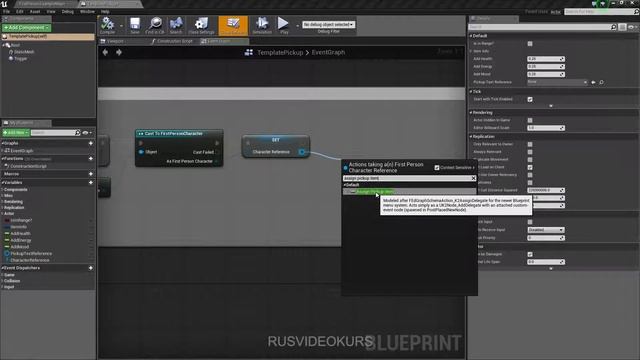
Task: Select TemplatePickup(self) in Components list
Action: pyautogui.click(x=48, y=36)
